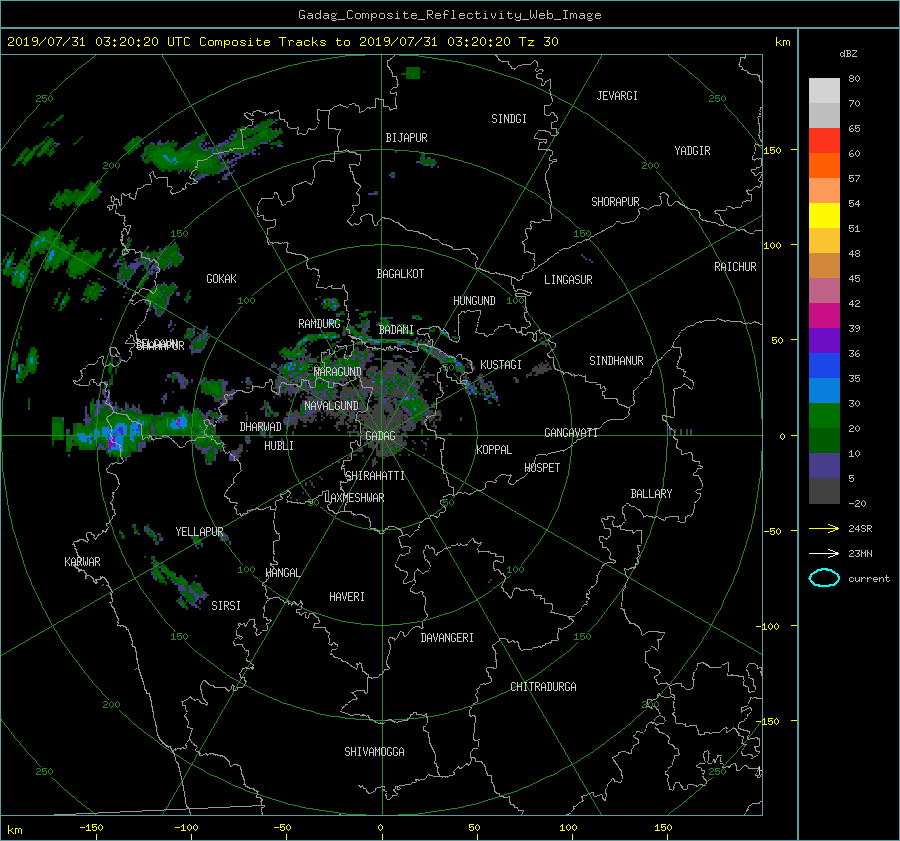Select the KARWAR town label
Viewport: 900px width, 841px height.
click(82, 562)
